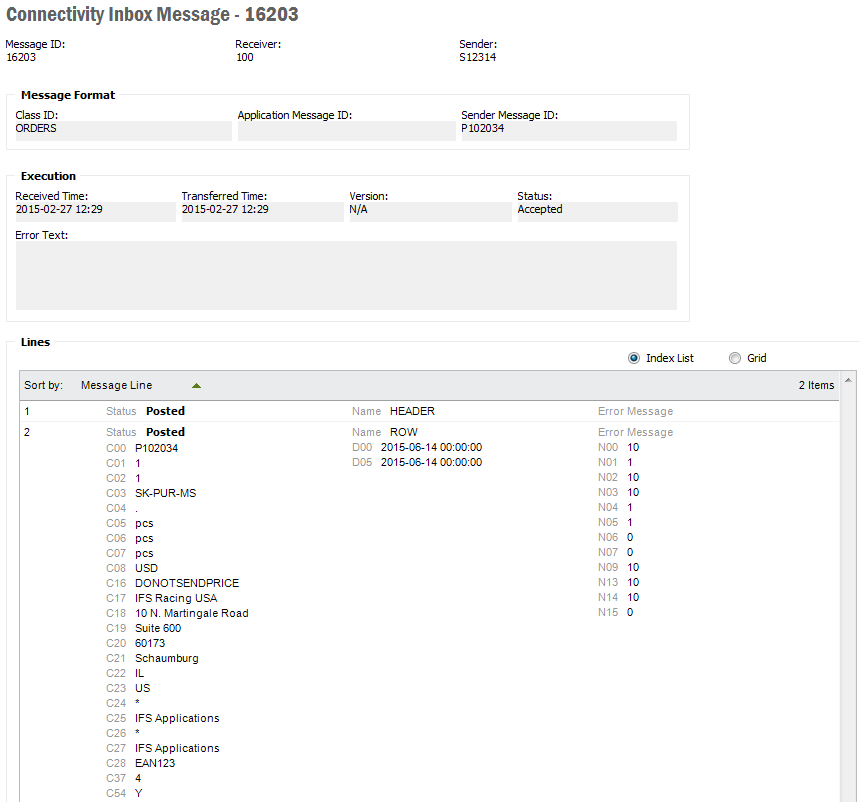This screenshot has width=860, height=802.
Task: Select the Transferred Time field
Action: pos(261,211)
